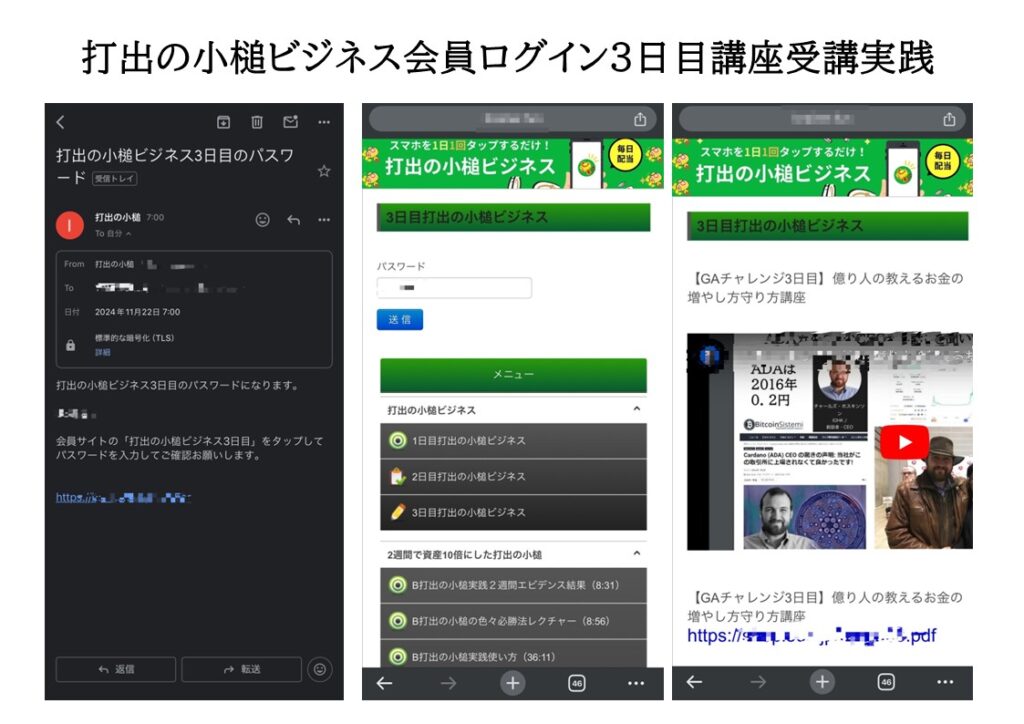This screenshot has height=724, width=1024.
Task: Delete the email using the trash icon
Action: pyautogui.click(x=257, y=122)
